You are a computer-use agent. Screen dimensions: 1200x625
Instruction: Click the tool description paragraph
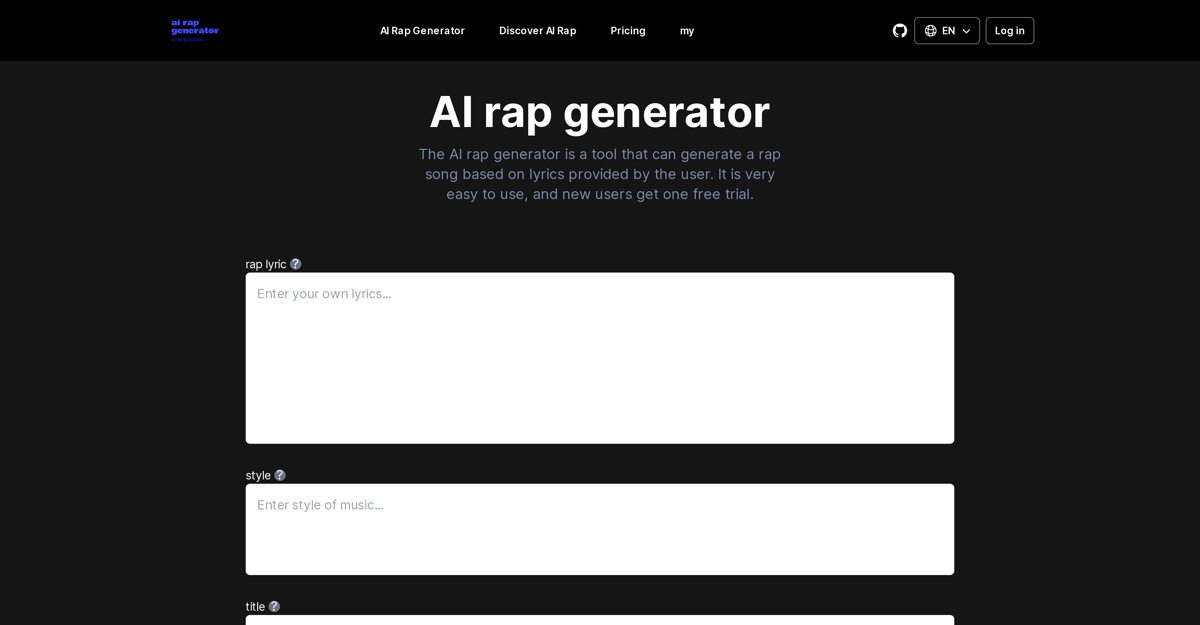600,174
